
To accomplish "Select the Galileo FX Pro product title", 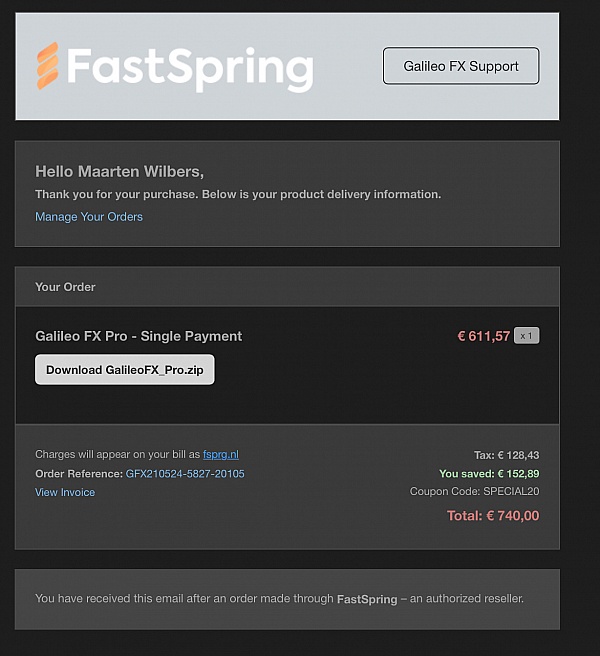I will [139, 336].
